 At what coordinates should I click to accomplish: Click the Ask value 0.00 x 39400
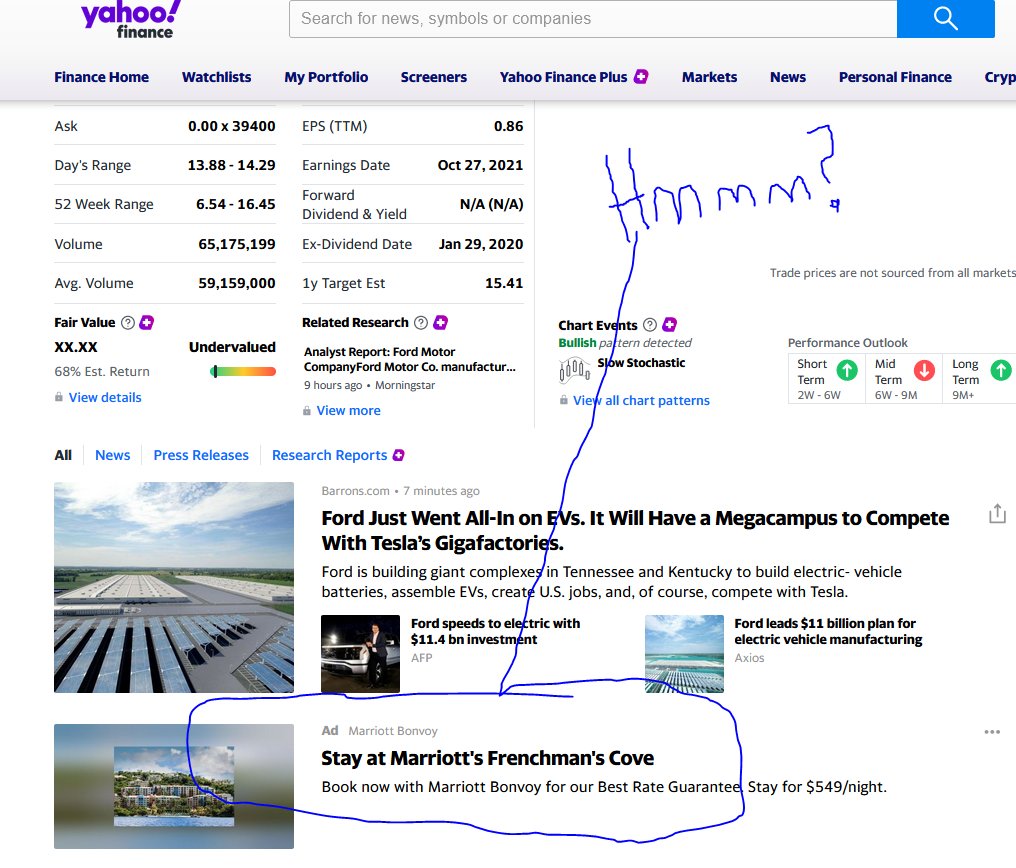pyautogui.click(x=232, y=126)
